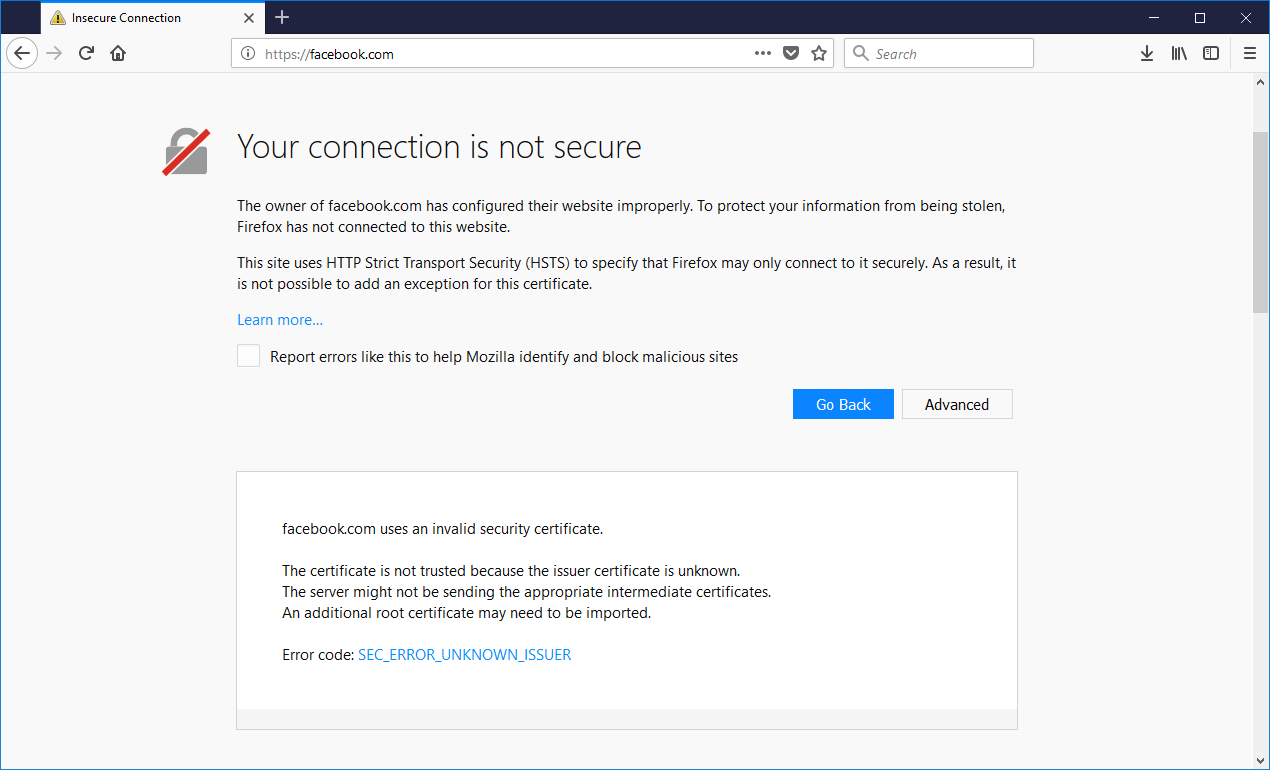The width and height of the screenshot is (1270, 770).
Task: Open page actions three-dot menu
Action: 763,54
